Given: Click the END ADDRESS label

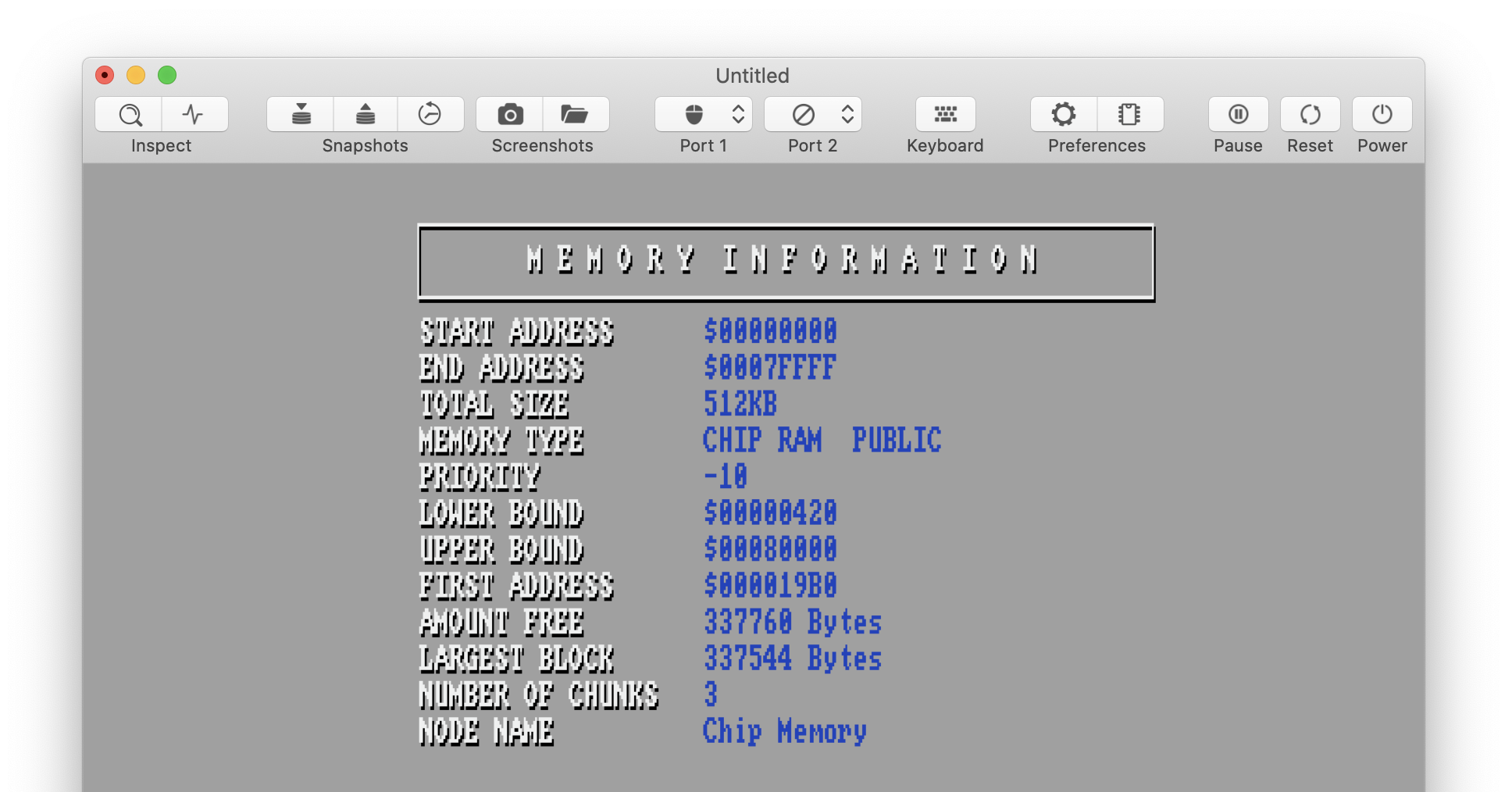Looking at the screenshot, I should (x=501, y=368).
